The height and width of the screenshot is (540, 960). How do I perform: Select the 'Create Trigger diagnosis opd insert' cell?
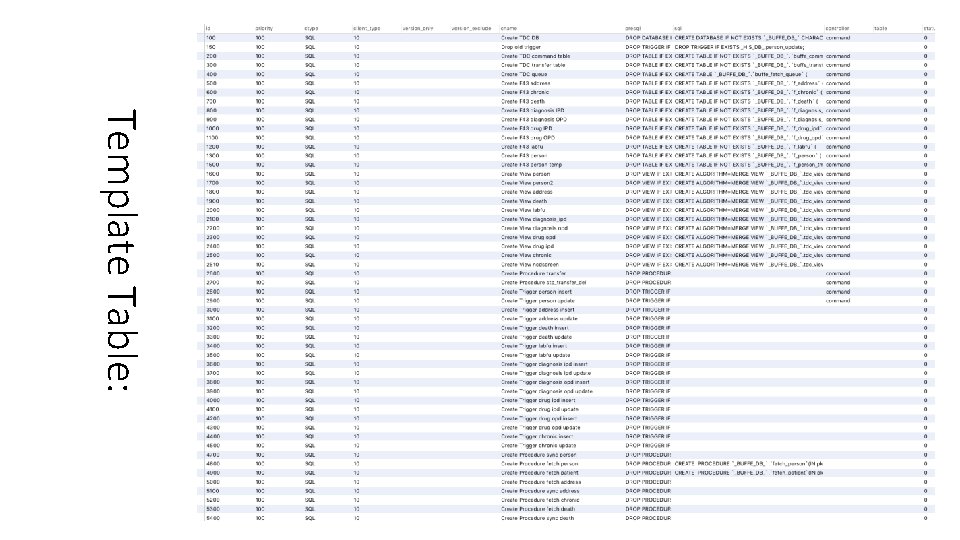point(546,382)
